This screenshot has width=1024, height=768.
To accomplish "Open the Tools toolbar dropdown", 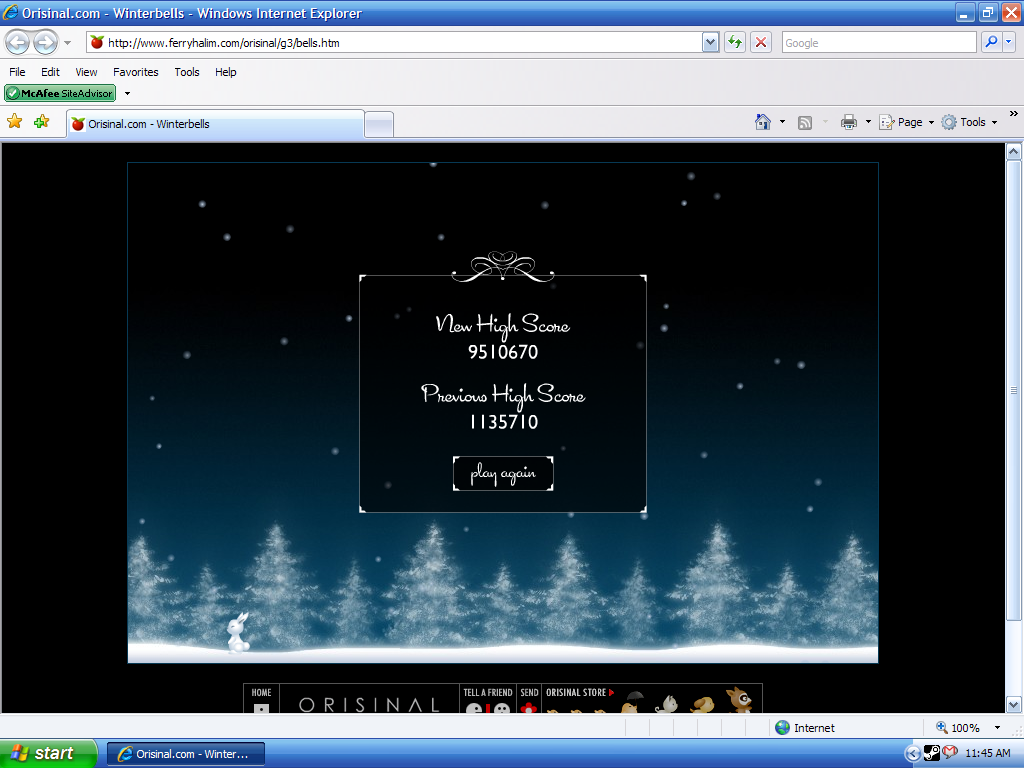I will click(970, 122).
